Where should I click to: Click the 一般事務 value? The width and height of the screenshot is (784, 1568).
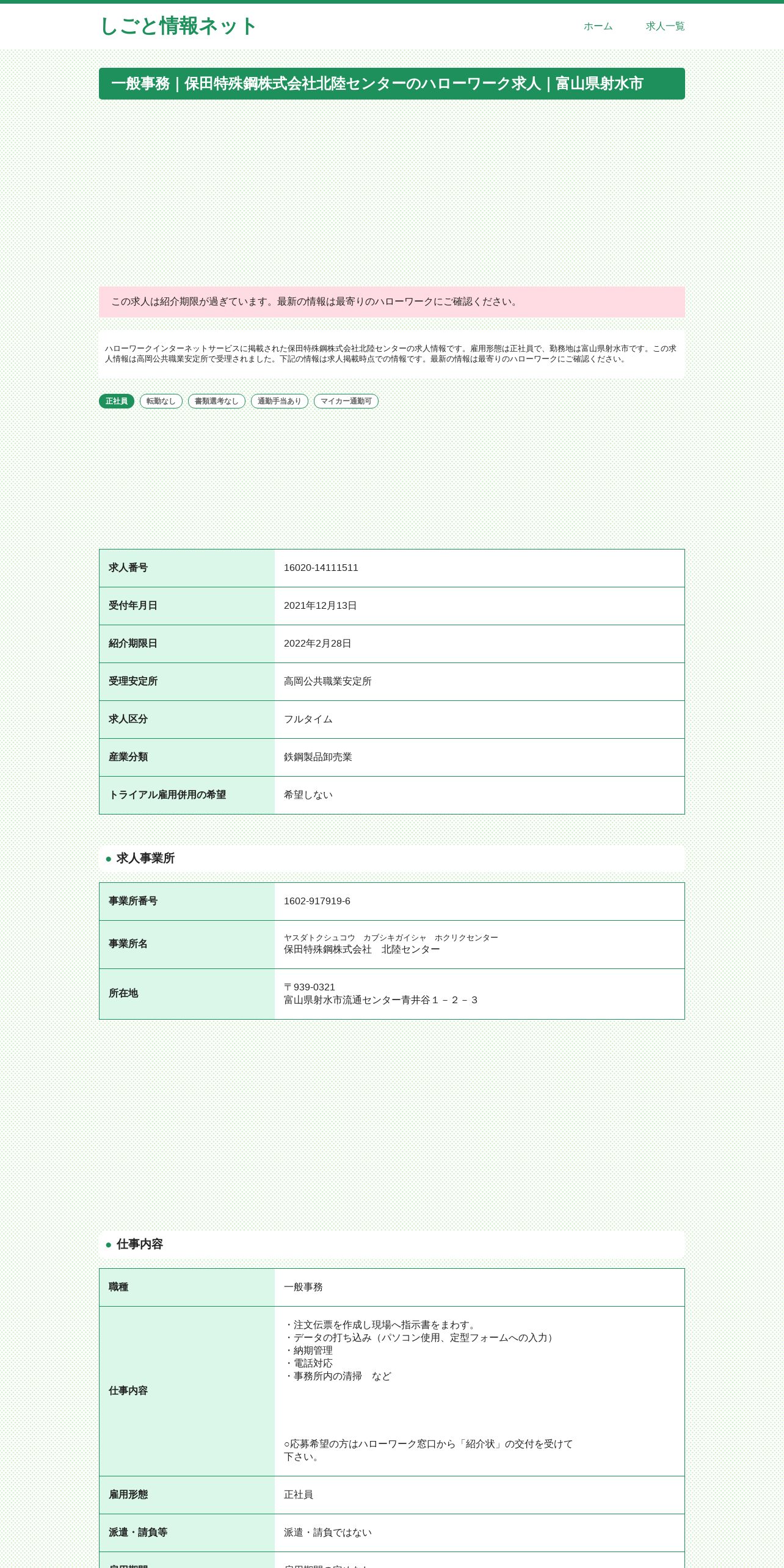pyautogui.click(x=303, y=1287)
